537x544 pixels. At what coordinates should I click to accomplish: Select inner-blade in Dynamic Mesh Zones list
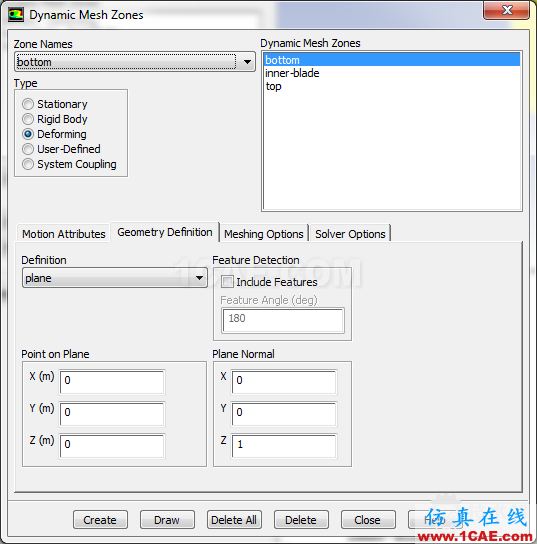pyautogui.click(x=292, y=73)
